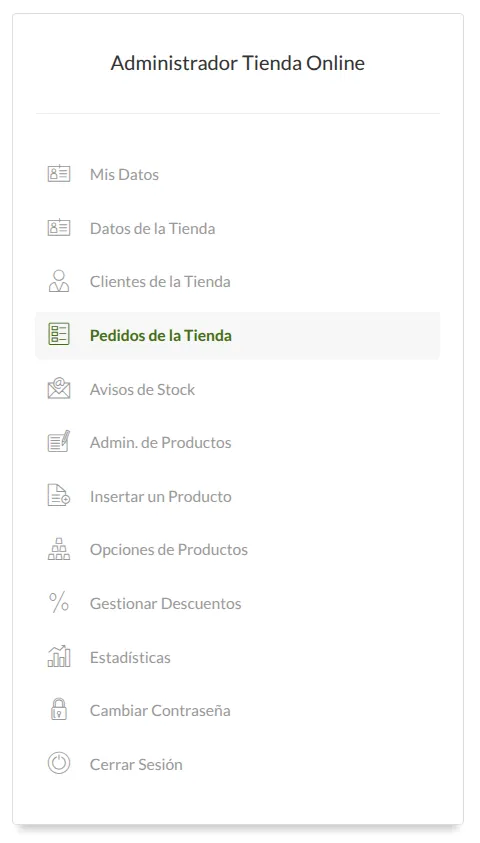Click the padlock icon for Cambiar Contraseña
The height and width of the screenshot is (843, 480).
click(x=59, y=709)
